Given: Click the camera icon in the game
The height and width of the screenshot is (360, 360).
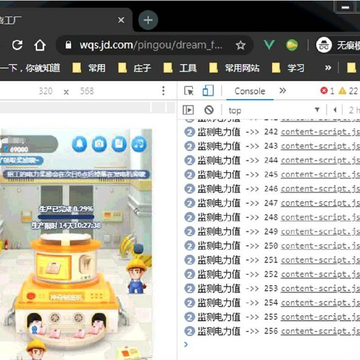Looking at the screenshot, I should 99,144.
